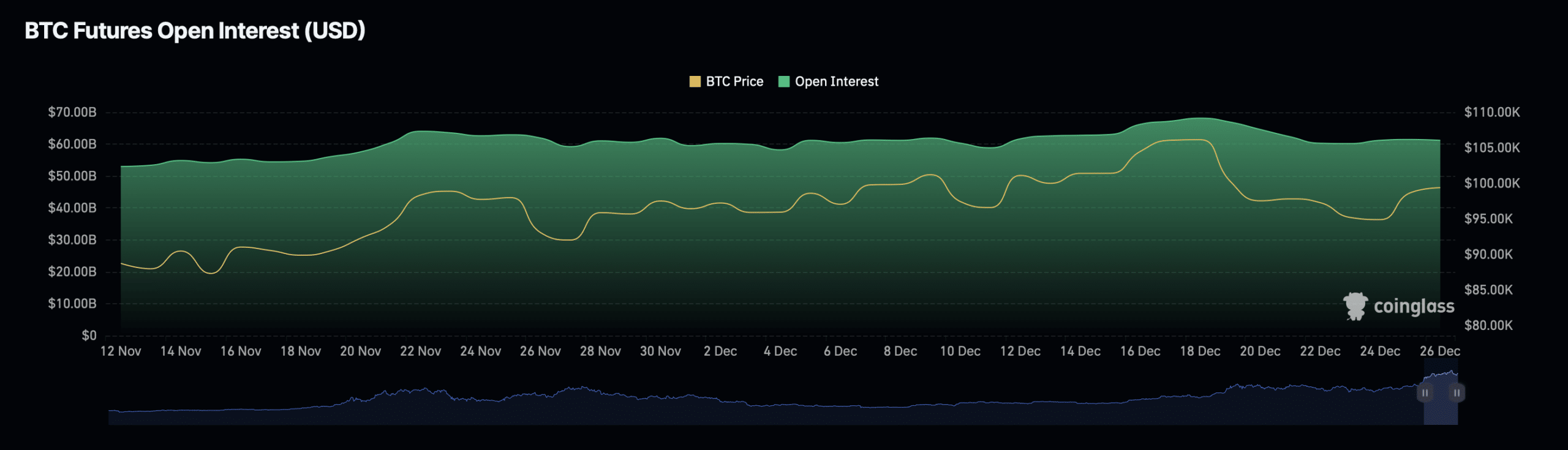Screen dimensions: 1568x450
Task: Toggle the BTC Price legend series
Action: [726, 81]
